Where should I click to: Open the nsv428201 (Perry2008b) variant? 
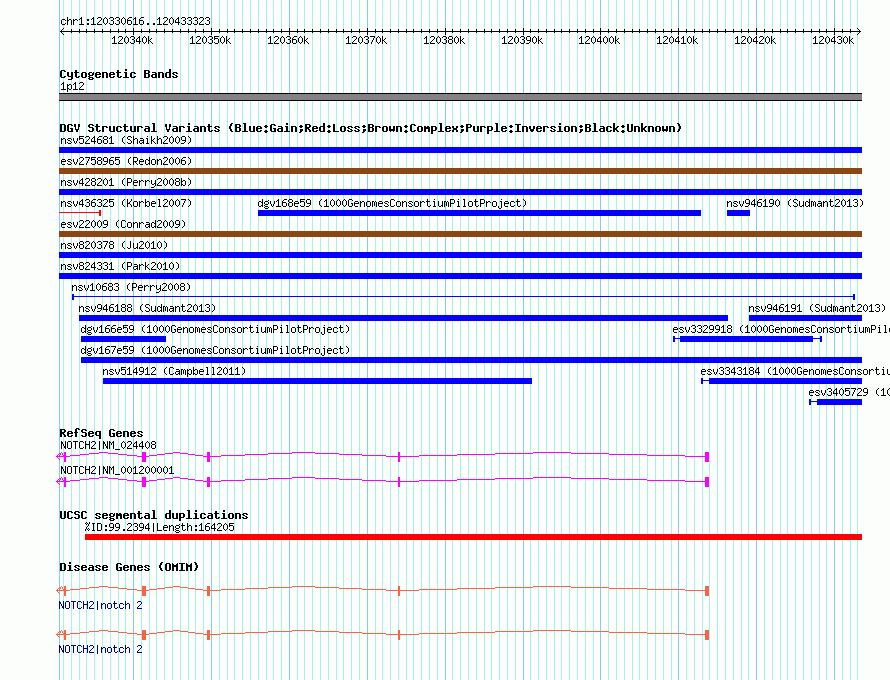(126, 182)
